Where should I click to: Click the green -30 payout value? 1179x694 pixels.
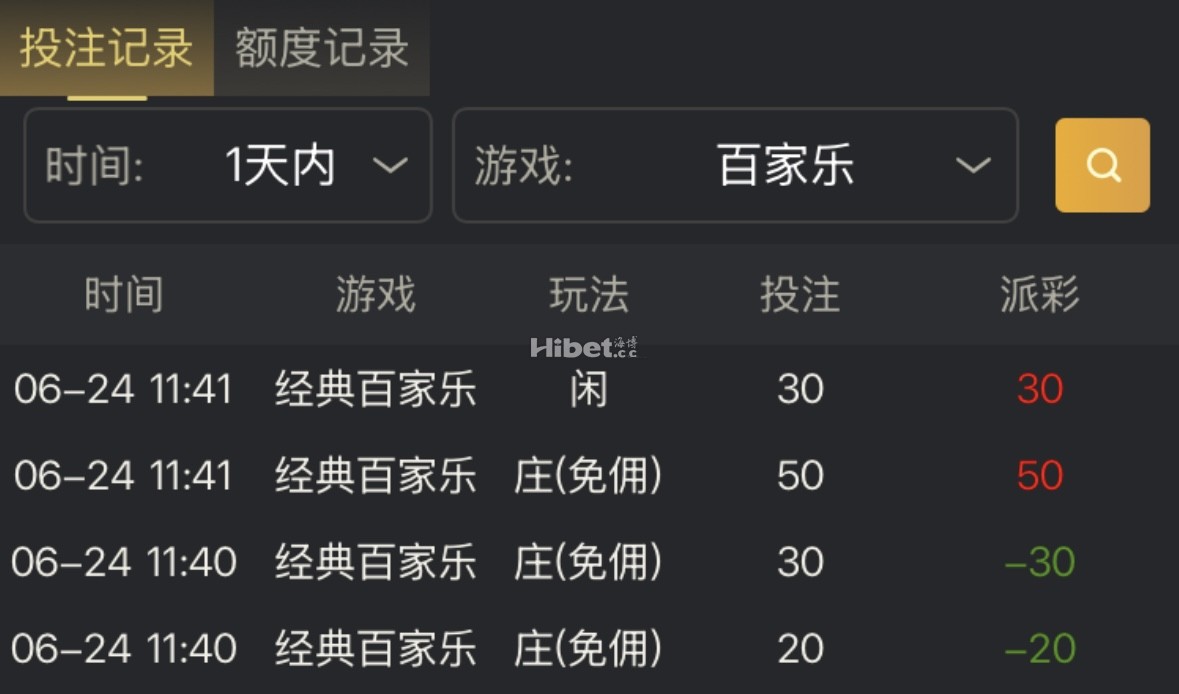1039,562
